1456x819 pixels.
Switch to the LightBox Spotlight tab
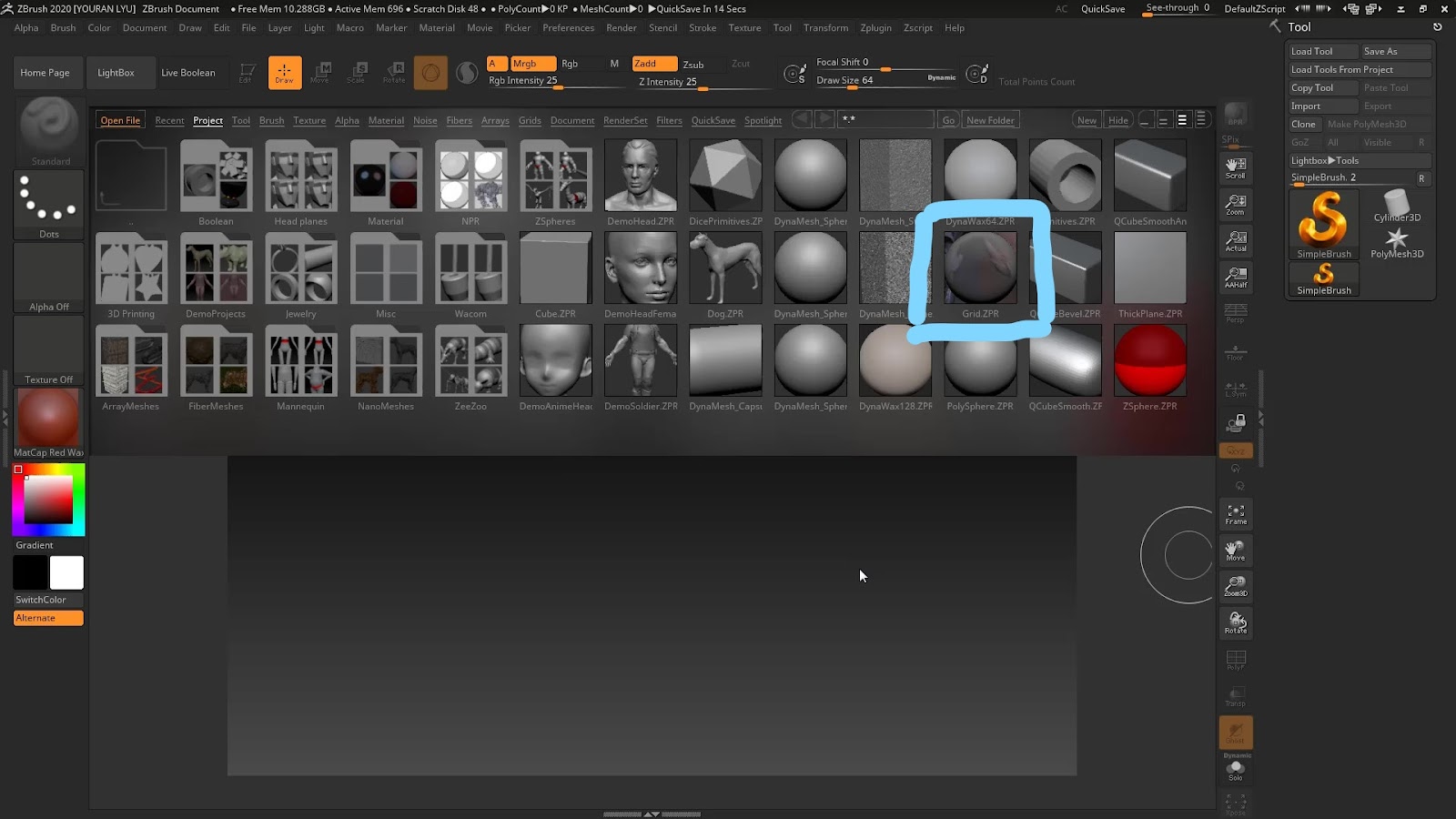(763, 120)
